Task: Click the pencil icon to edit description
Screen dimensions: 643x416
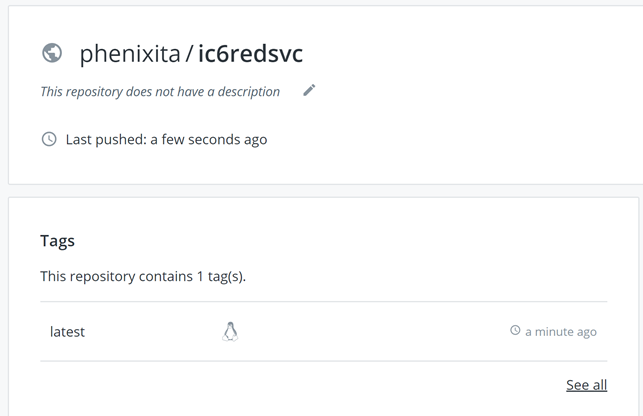Action: pos(309,90)
